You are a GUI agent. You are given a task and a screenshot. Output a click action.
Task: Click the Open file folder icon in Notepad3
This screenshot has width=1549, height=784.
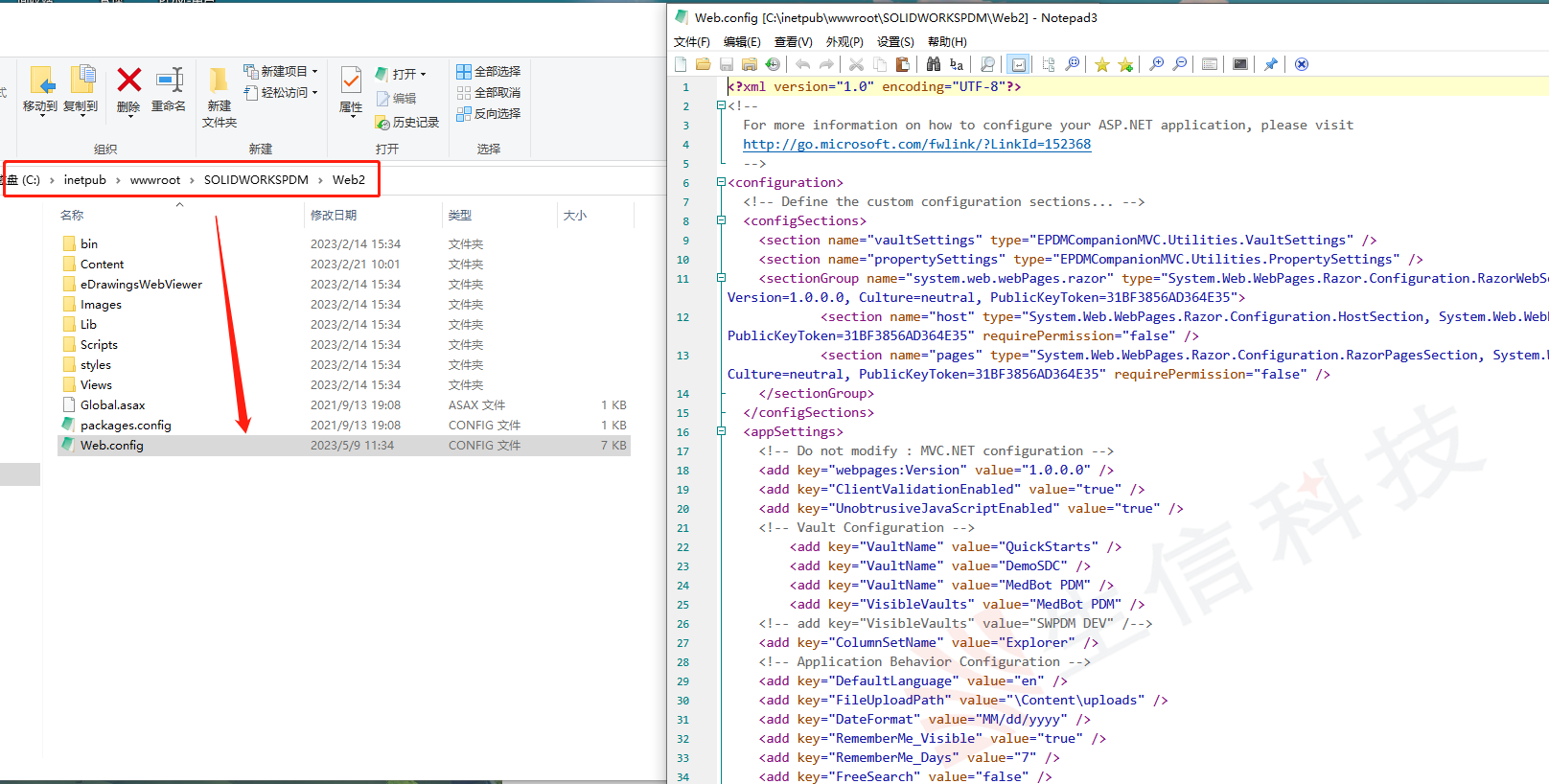[704, 64]
